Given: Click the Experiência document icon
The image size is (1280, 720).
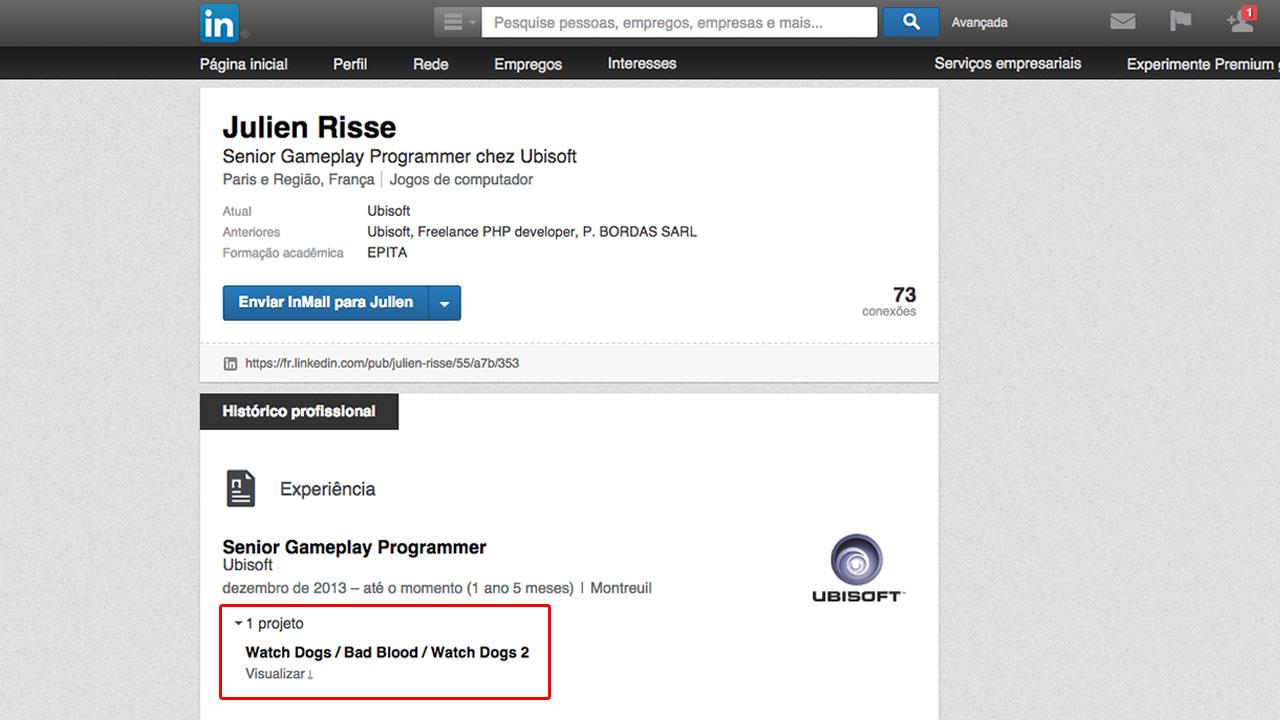Looking at the screenshot, I should point(240,489).
